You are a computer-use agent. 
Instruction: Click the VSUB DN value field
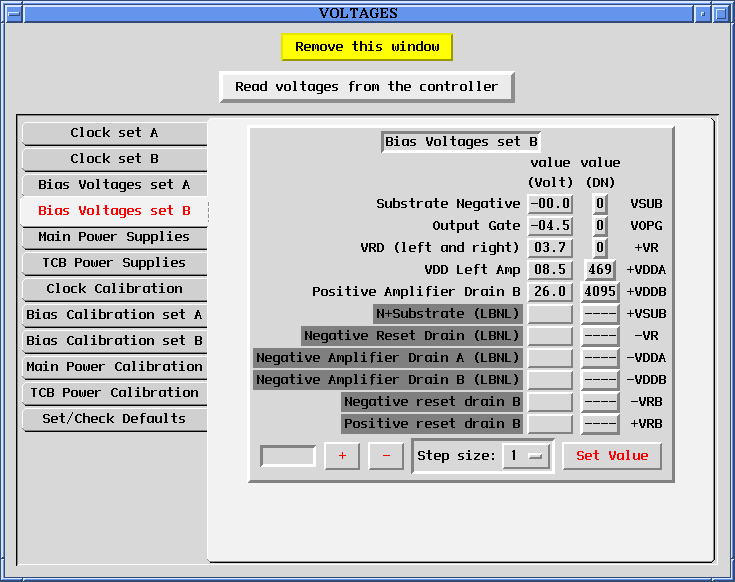tap(600, 204)
